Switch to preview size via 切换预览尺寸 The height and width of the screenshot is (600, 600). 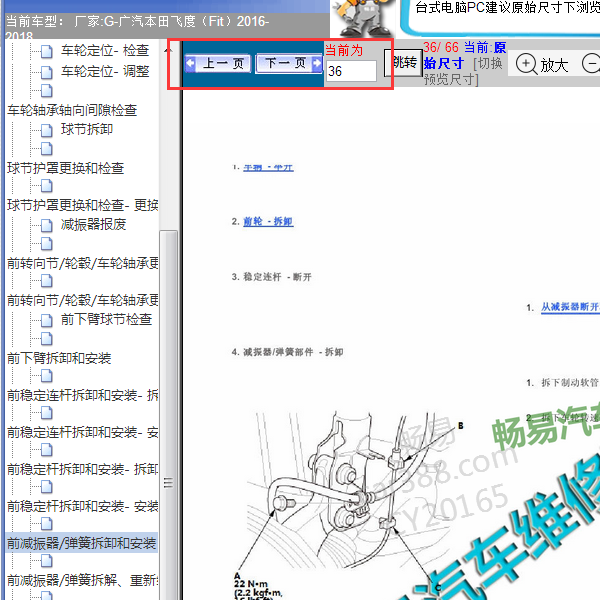coord(463,71)
